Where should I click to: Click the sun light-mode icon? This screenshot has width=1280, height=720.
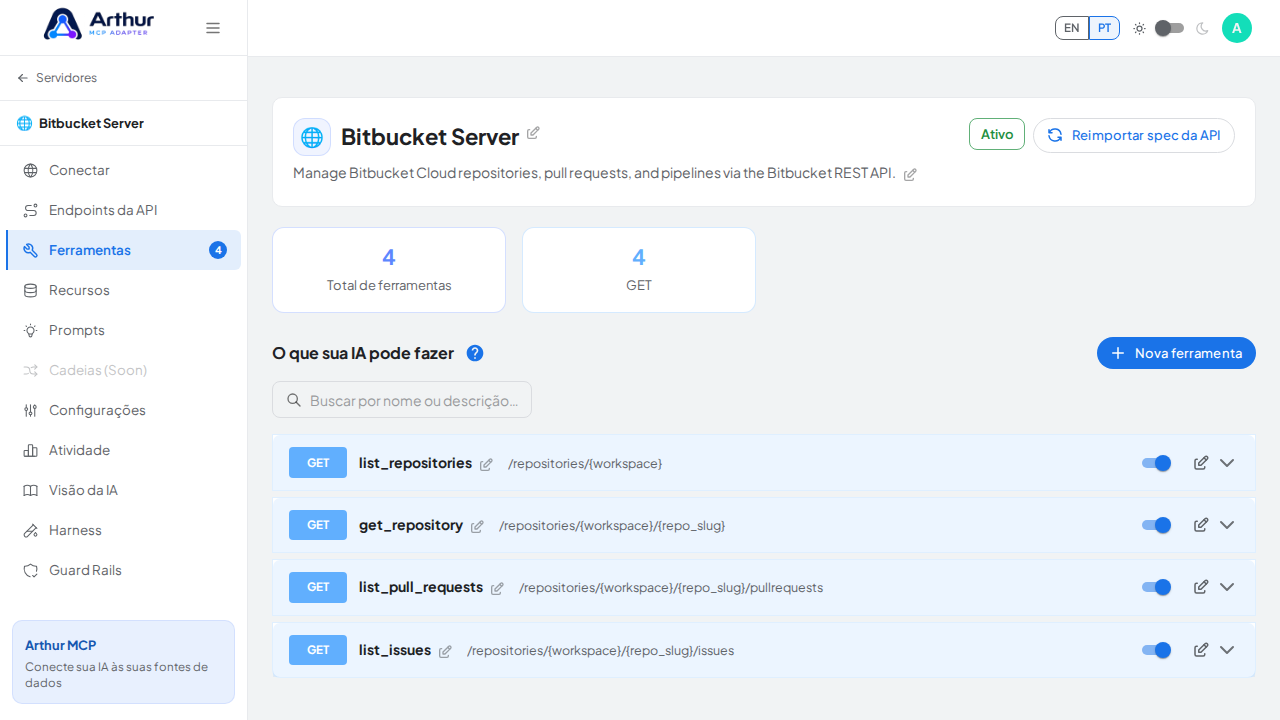tap(1139, 28)
